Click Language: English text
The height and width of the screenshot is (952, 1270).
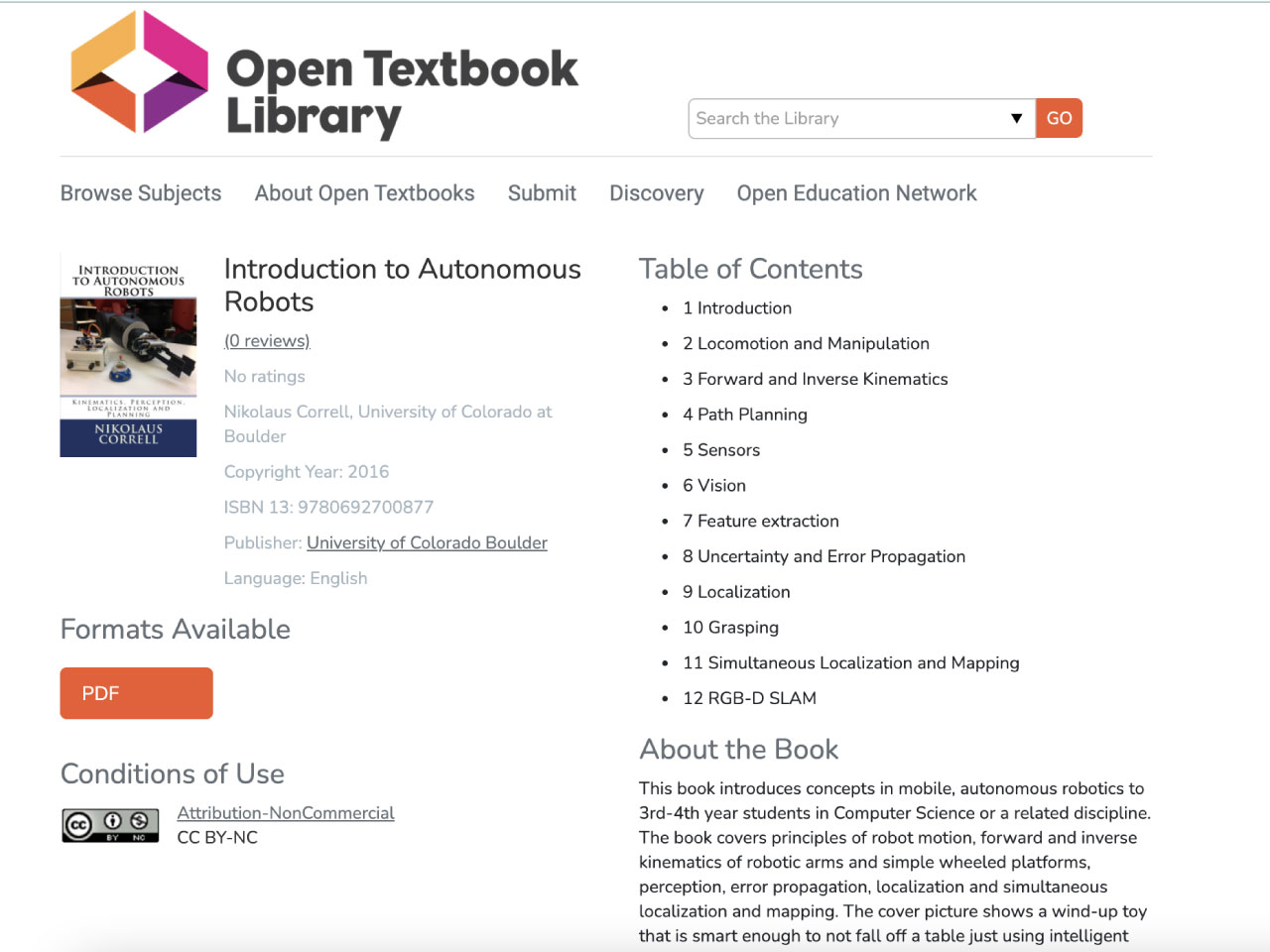click(296, 578)
